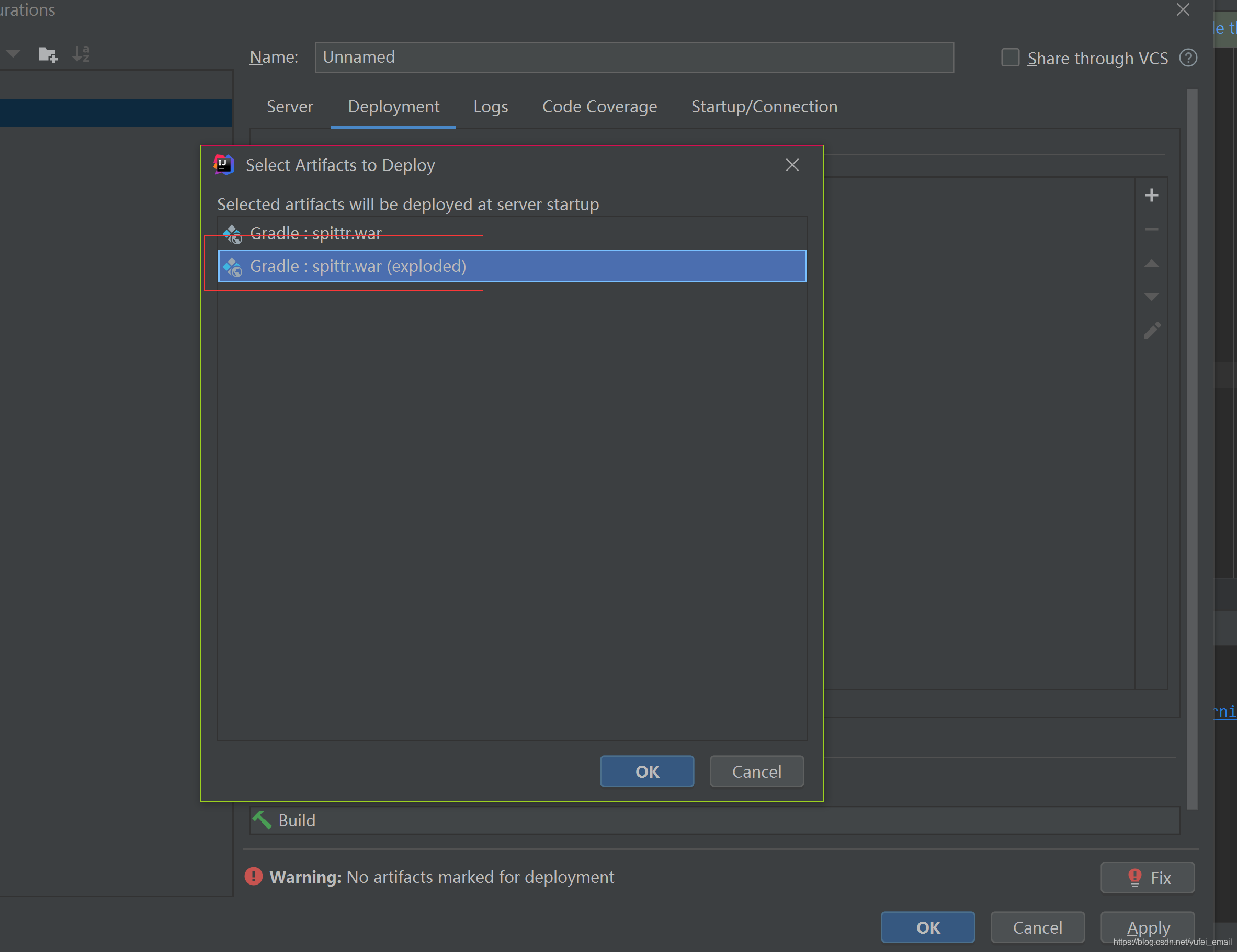This screenshot has width=1237, height=952.
Task: Click the minus icon to remove artifact
Action: (x=1151, y=229)
